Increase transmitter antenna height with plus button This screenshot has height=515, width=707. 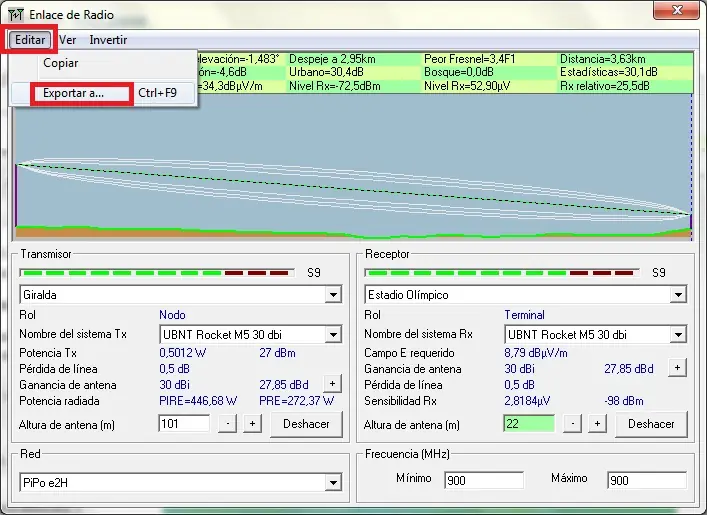(252, 424)
